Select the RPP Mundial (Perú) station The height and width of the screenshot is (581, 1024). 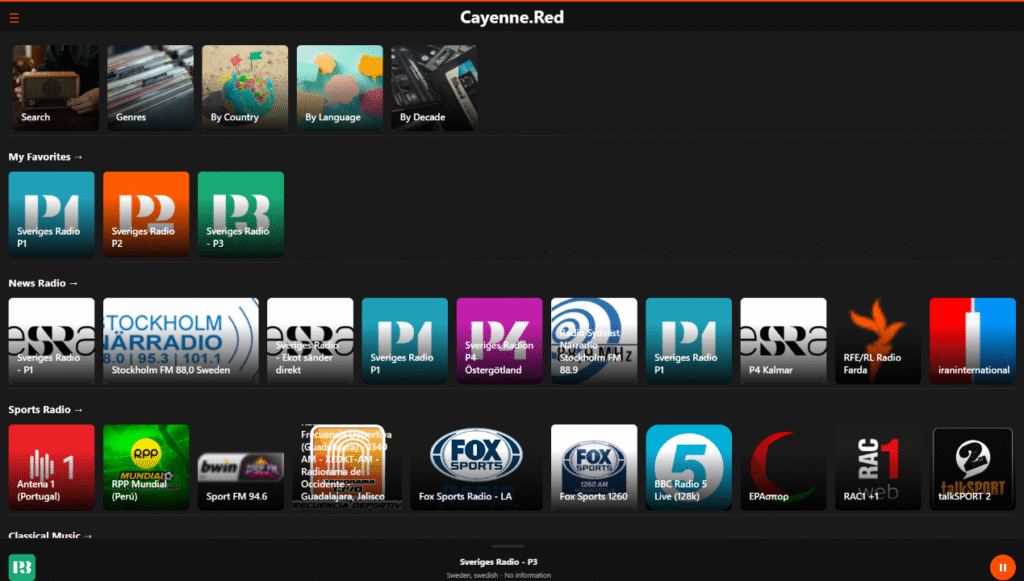click(146, 467)
